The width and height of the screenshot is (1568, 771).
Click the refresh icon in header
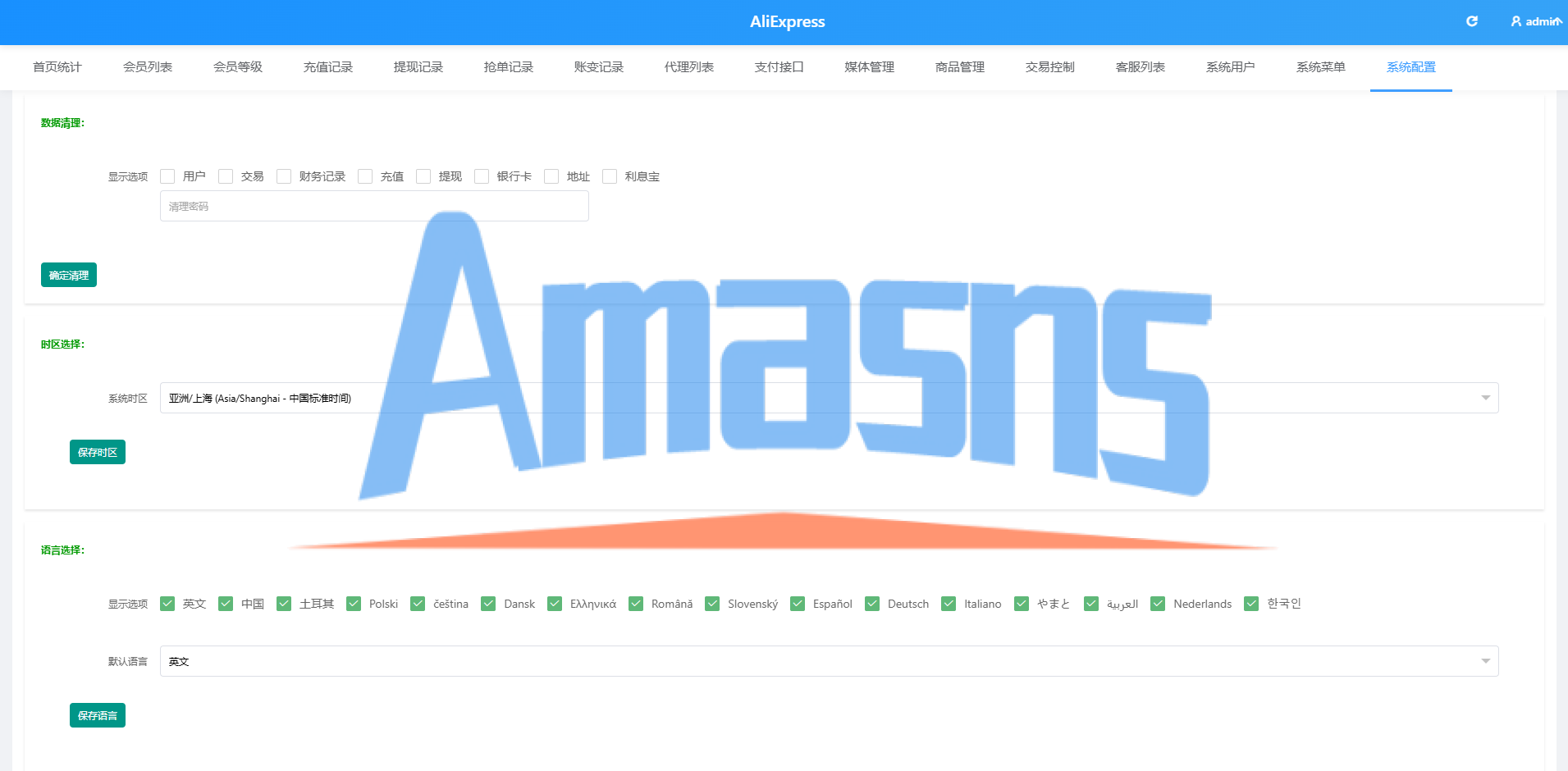pyautogui.click(x=1472, y=21)
